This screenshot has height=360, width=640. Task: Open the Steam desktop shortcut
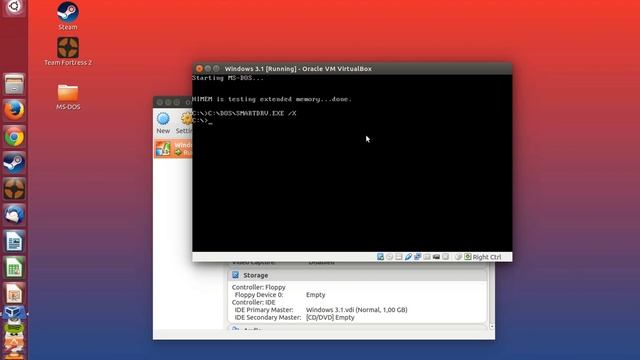pyautogui.click(x=68, y=16)
